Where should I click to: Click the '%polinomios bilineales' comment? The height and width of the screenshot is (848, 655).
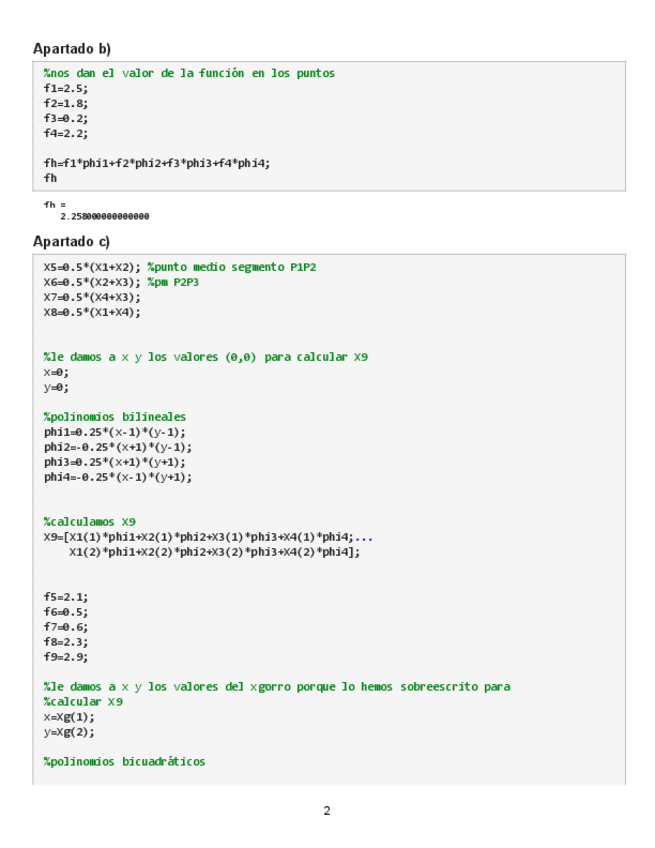tap(114, 417)
